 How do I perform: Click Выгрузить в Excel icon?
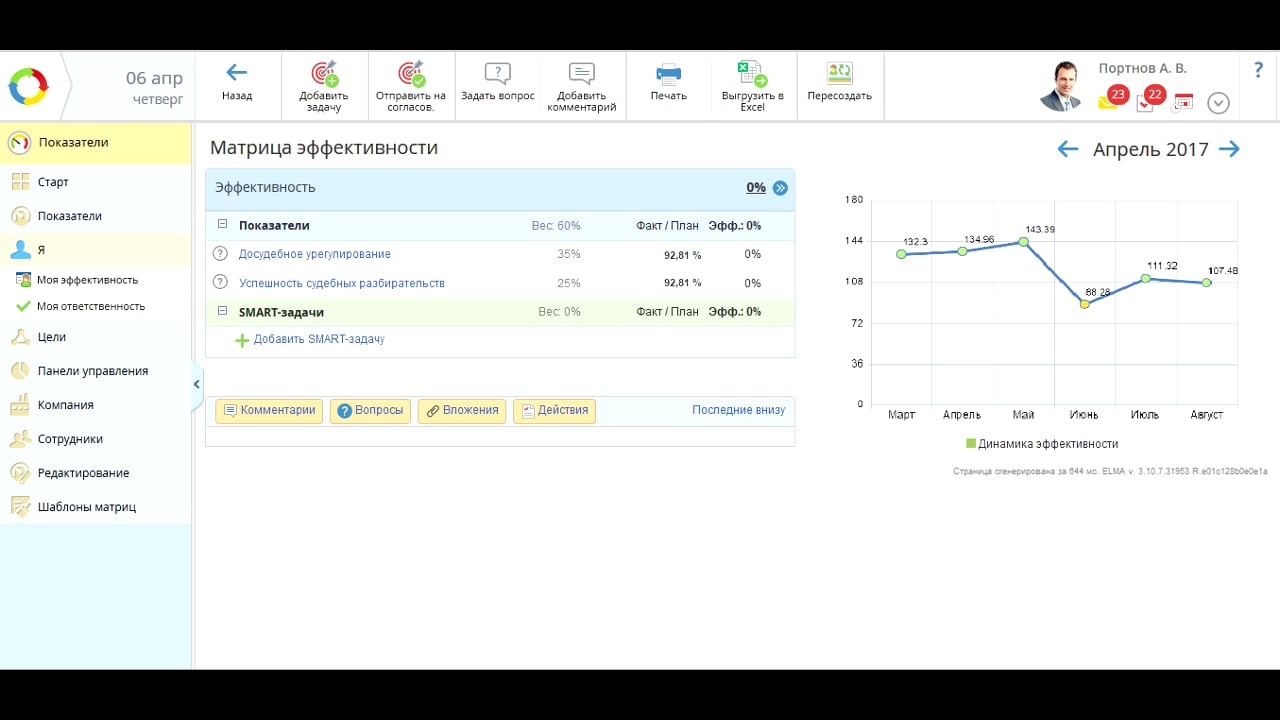coord(752,74)
